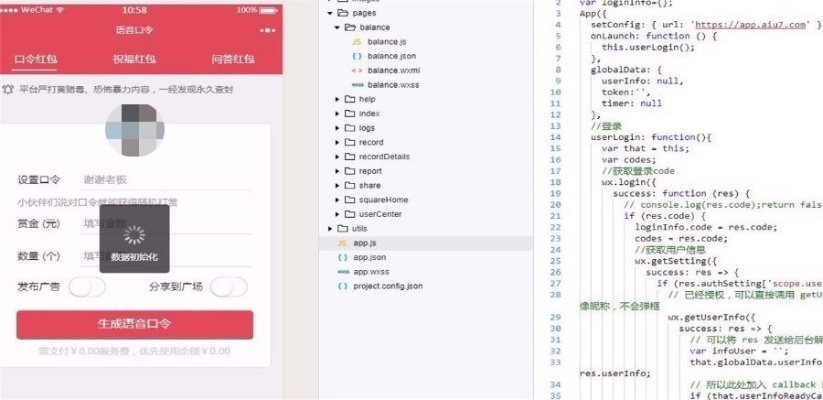Toggle the 发布广告 switch
This screenshot has height=400, width=823.
87,287
